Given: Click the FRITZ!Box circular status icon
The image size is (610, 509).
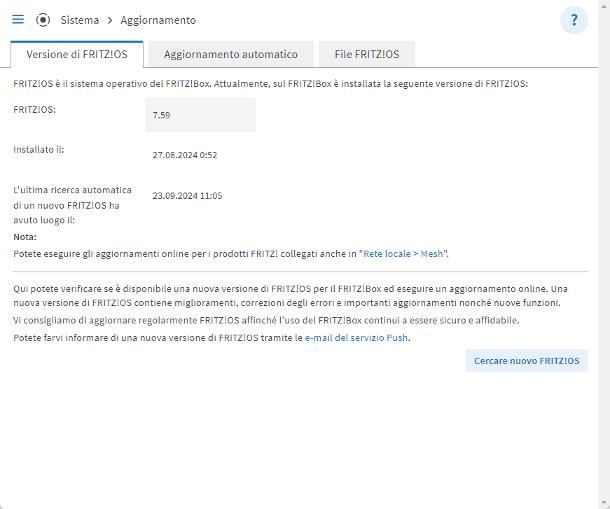Looking at the screenshot, I should pyautogui.click(x=43, y=20).
